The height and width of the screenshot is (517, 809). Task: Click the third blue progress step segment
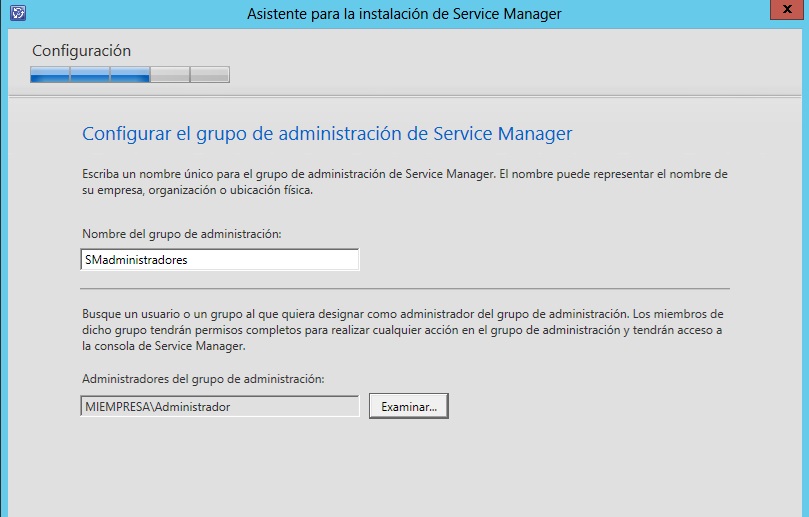(130, 74)
